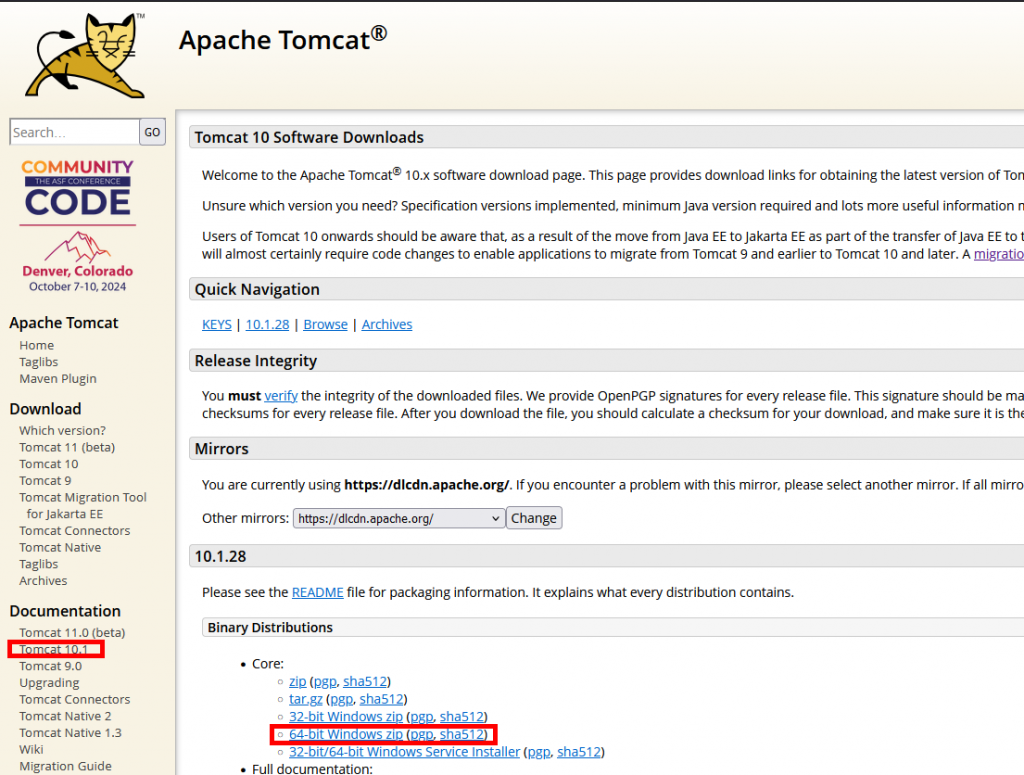Open Tomcat Connectors under Documentation section
This screenshot has height=775, width=1024.
[74, 699]
